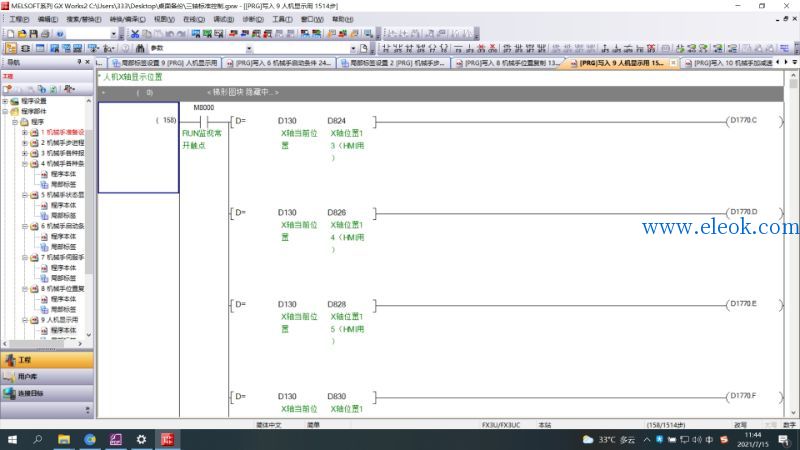Open the 帮助 menu
This screenshot has height=450, width=800.
342,19
